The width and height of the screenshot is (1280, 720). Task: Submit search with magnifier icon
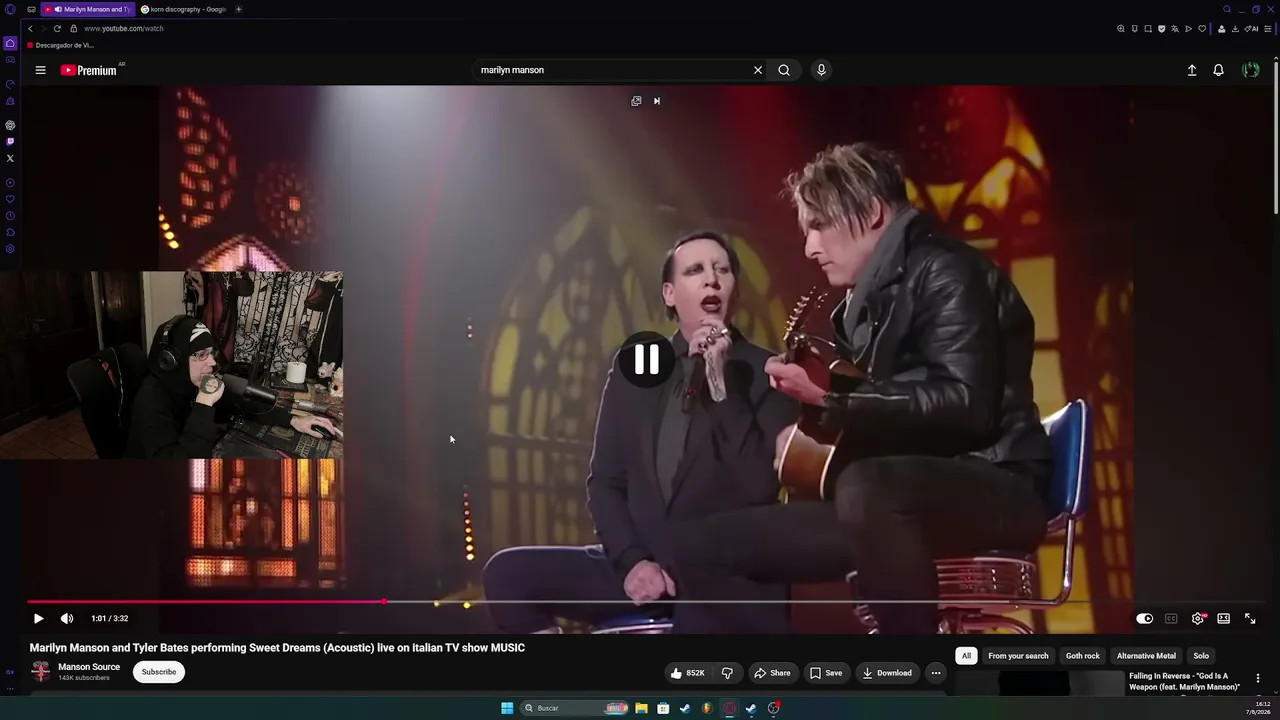point(784,70)
